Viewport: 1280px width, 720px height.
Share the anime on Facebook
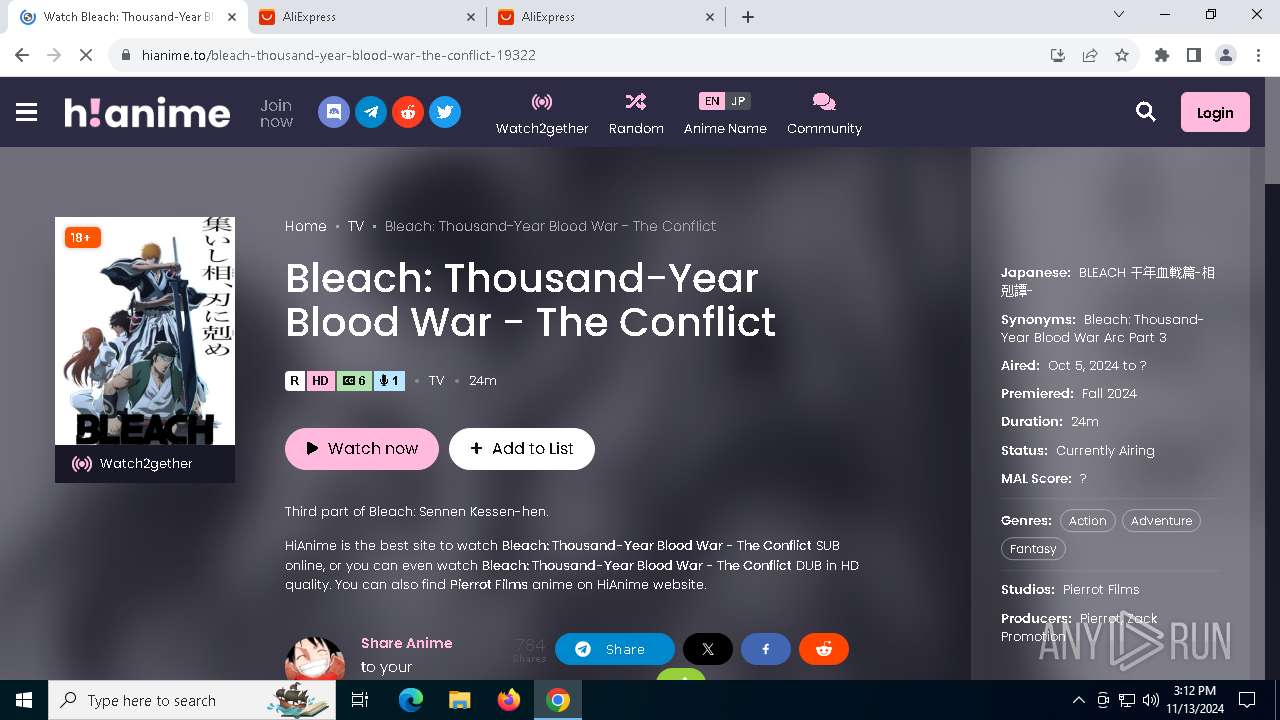point(766,649)
